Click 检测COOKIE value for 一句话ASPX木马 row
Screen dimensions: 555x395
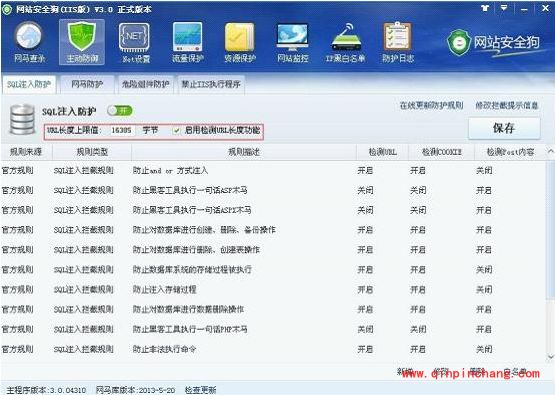[418, 210]
